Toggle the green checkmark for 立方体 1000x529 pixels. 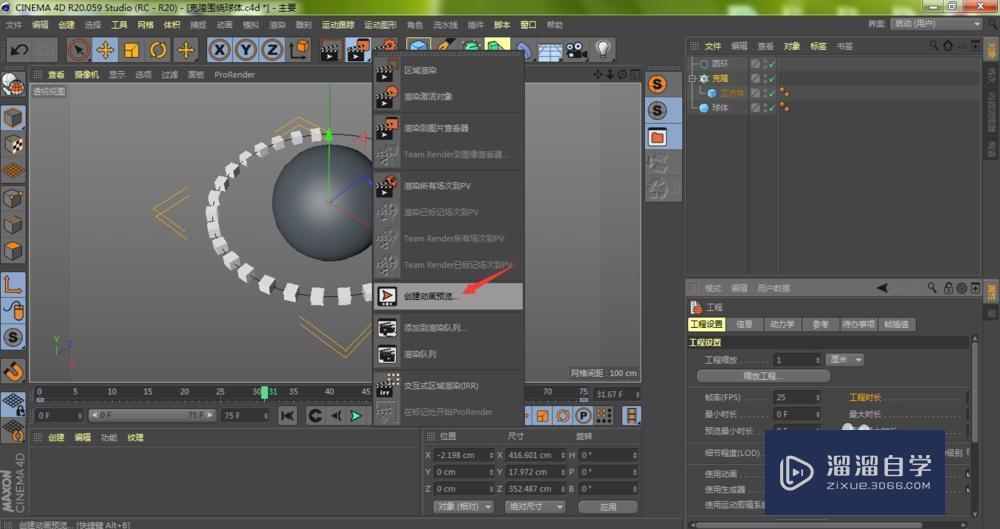coord(772,93)
